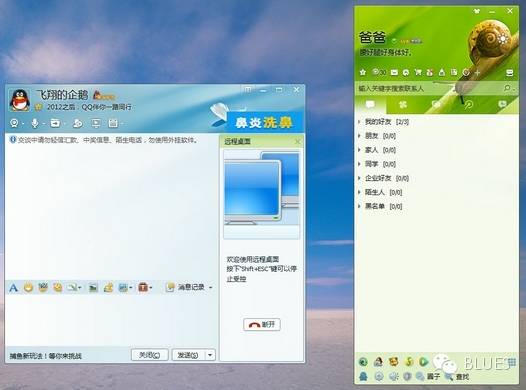Open 消息记录 message history dropdown arrow
Viewport: 526px width, 390px height.
pos(211,287)
